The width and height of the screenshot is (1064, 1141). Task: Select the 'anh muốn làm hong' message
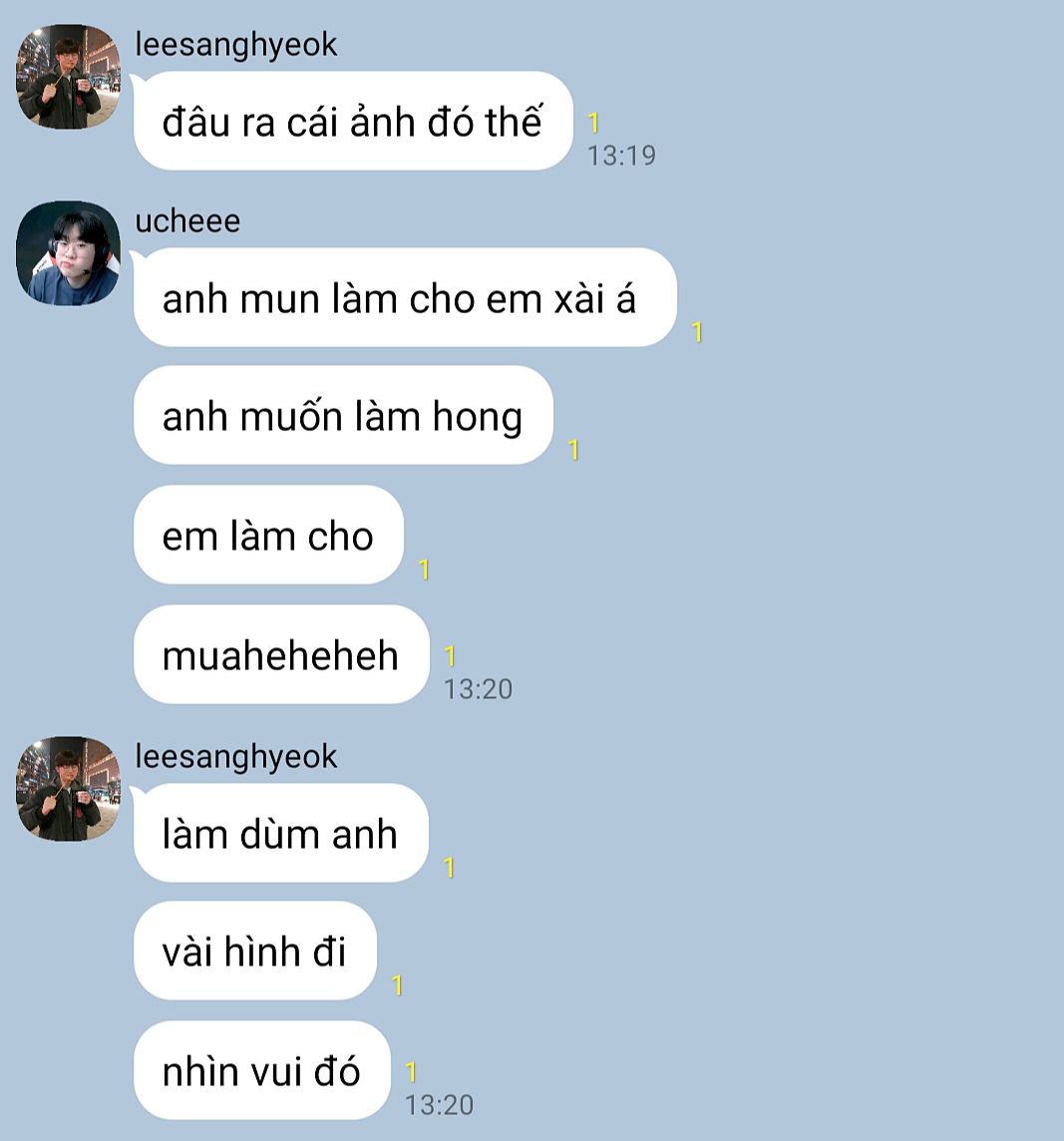pyautogui.click(x=343, y=416)
